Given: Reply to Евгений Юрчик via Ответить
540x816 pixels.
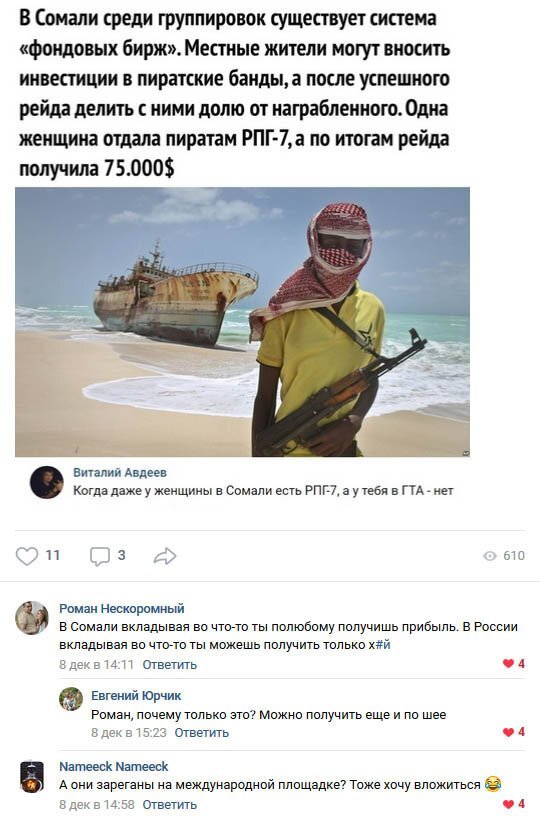Looking at the screenshot, I should point(201,733).
